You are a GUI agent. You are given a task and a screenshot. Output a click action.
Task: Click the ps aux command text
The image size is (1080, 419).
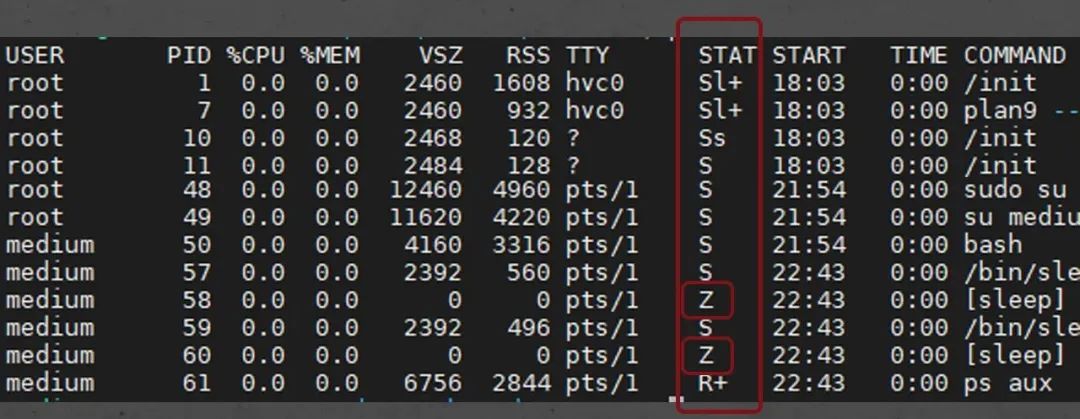point(1008,383)
